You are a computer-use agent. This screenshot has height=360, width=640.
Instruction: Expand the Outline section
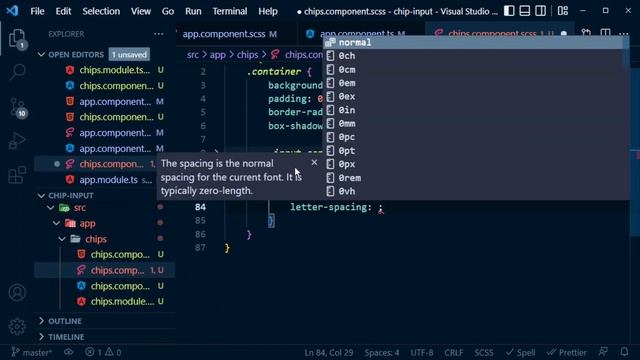[x=41, y=321]
